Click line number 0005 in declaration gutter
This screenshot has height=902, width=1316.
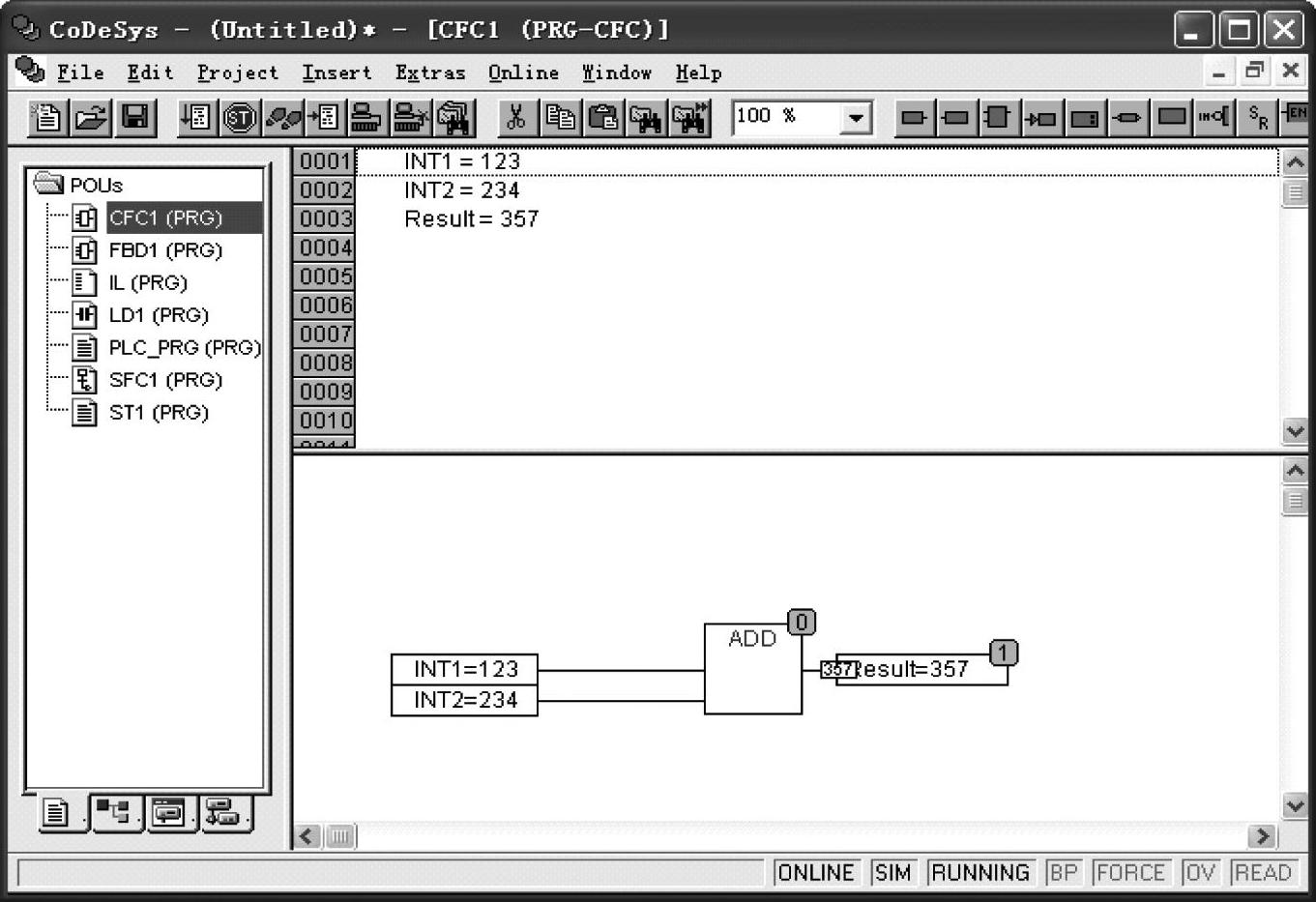click(325, 276)
